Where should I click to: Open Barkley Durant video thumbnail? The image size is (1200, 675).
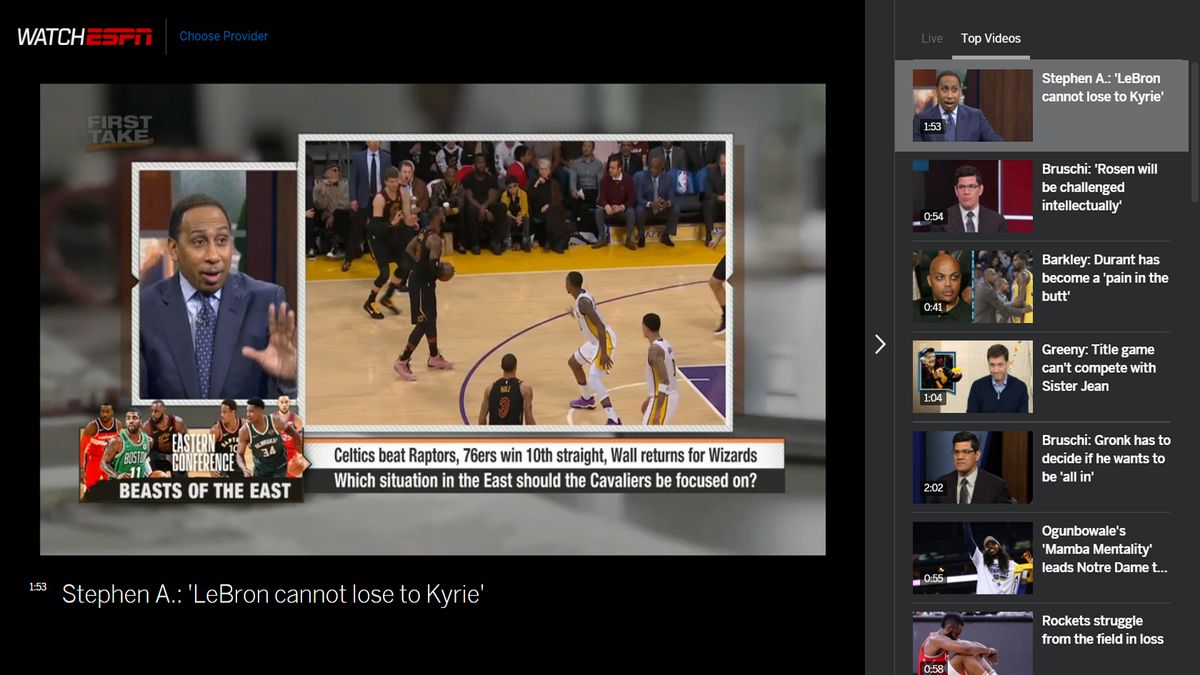click(973, 287)
